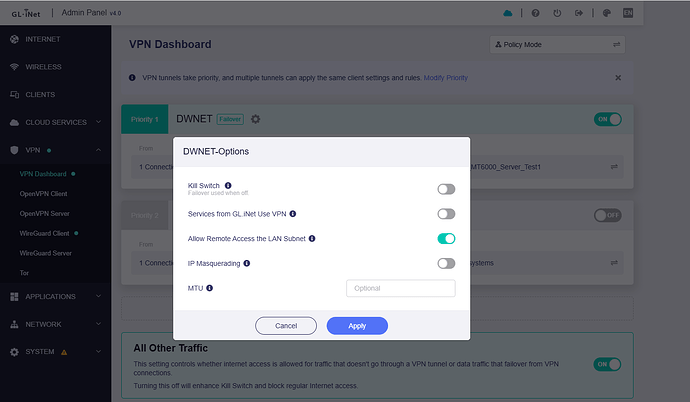
Task: Click the Apply button
Action: (357, 325)
